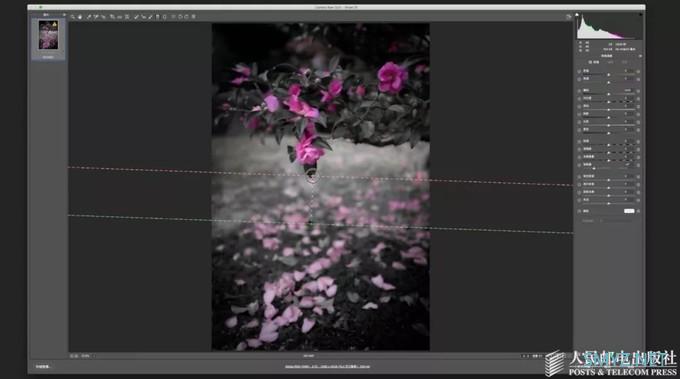Rotate image counterclockwise

coord(180,16)
